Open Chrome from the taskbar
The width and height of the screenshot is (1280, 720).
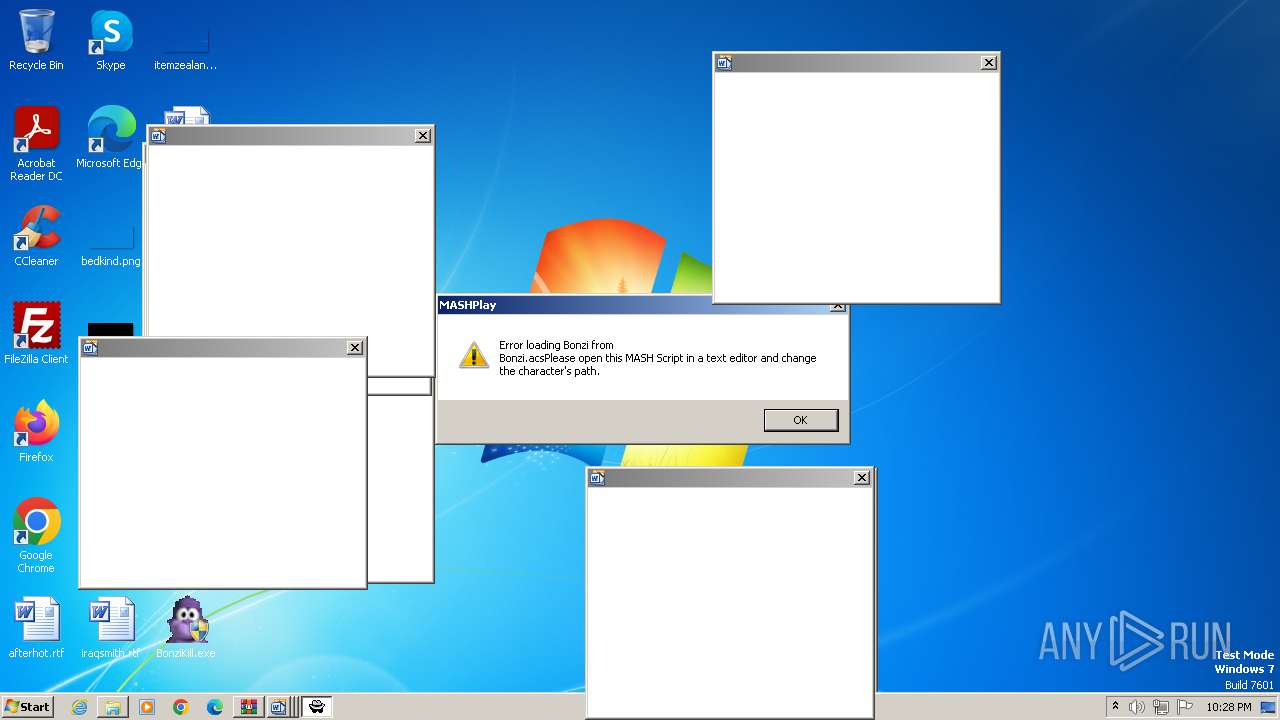[181, 707]
